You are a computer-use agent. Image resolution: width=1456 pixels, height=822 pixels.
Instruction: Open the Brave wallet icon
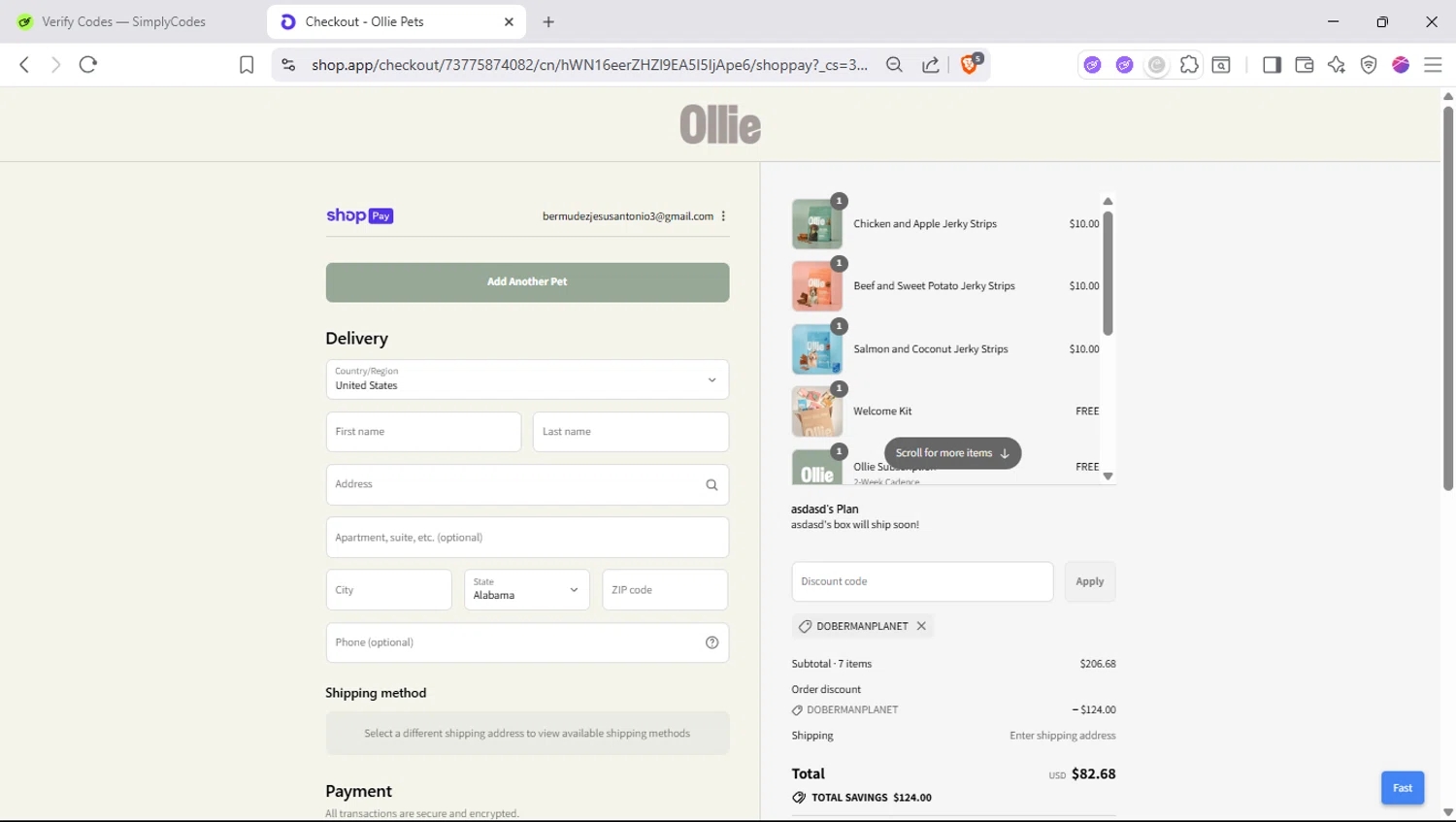pyautogui.click(x=1304, y=65)
